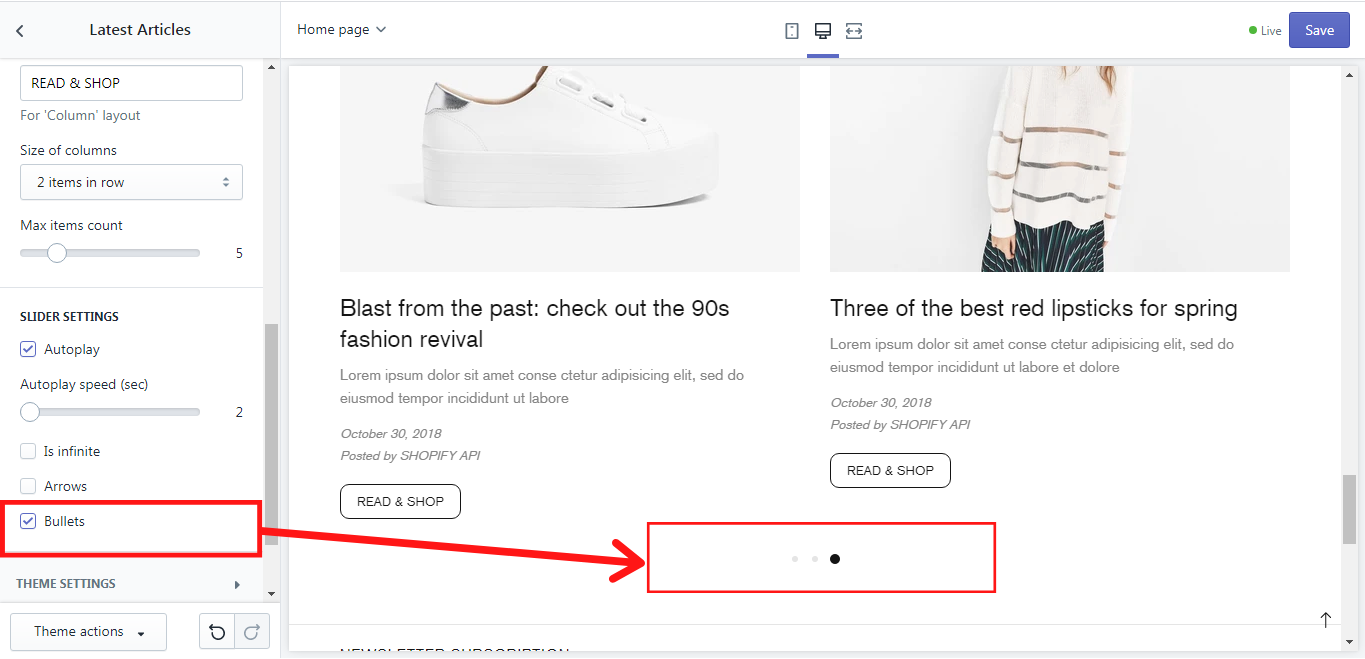Open the Size of columns dropdown

coord(131,182)
